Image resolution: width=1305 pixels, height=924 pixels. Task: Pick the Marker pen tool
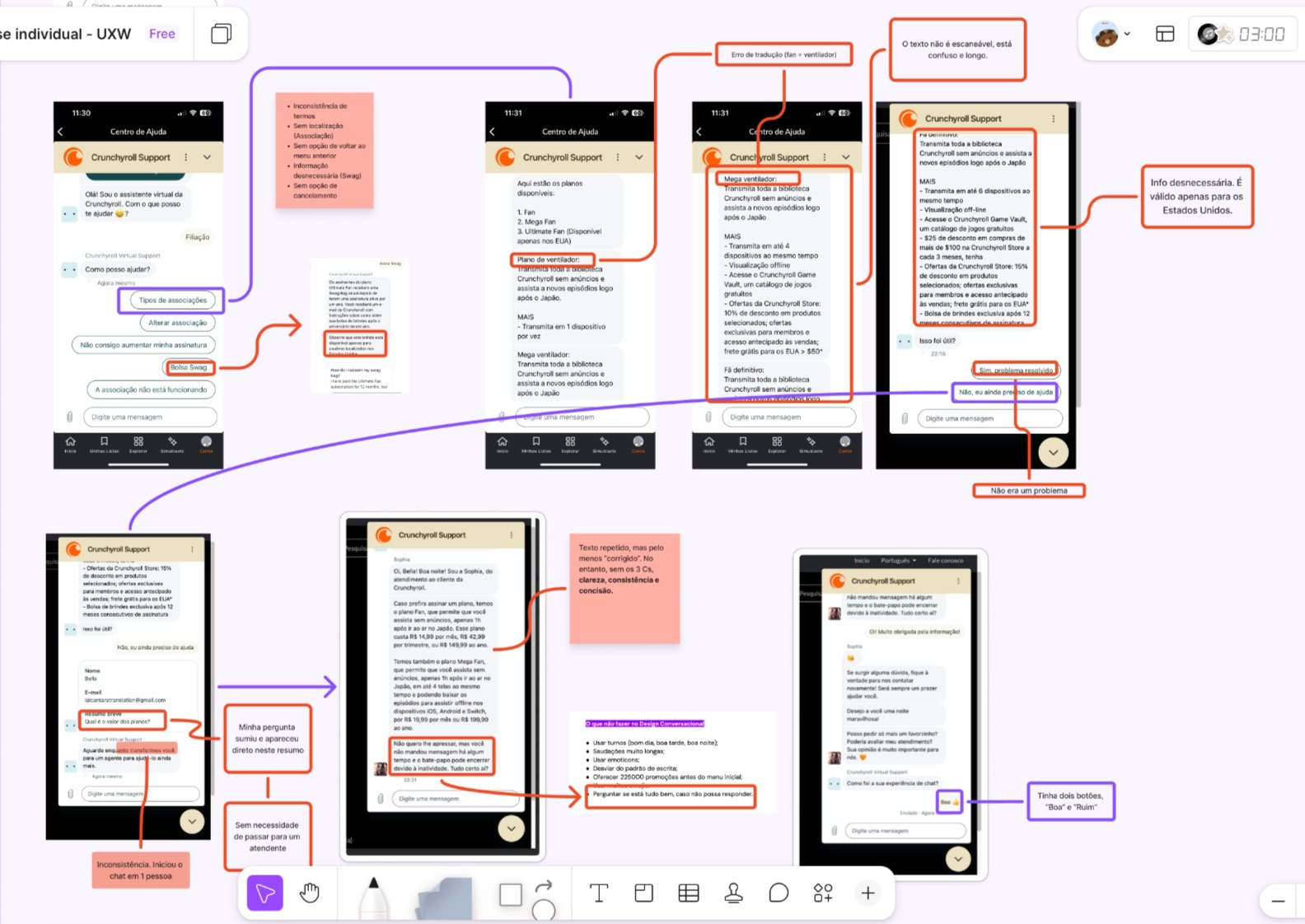pyautogui.click(x=373, y=898)
